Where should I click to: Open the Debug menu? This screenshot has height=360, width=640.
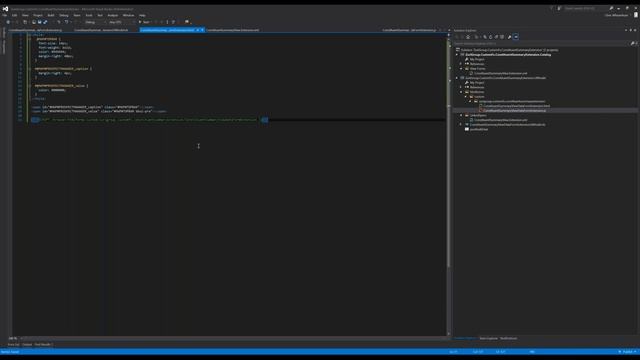tap(64, 15)
